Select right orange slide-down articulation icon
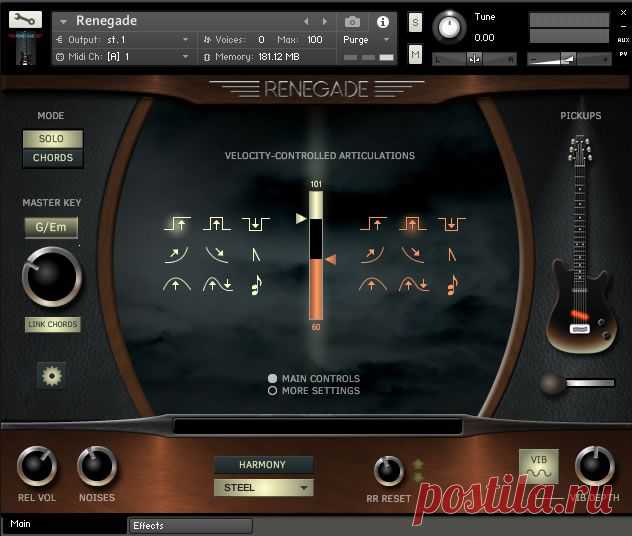Viewport: 632px width, 536px height. (413, 254)
